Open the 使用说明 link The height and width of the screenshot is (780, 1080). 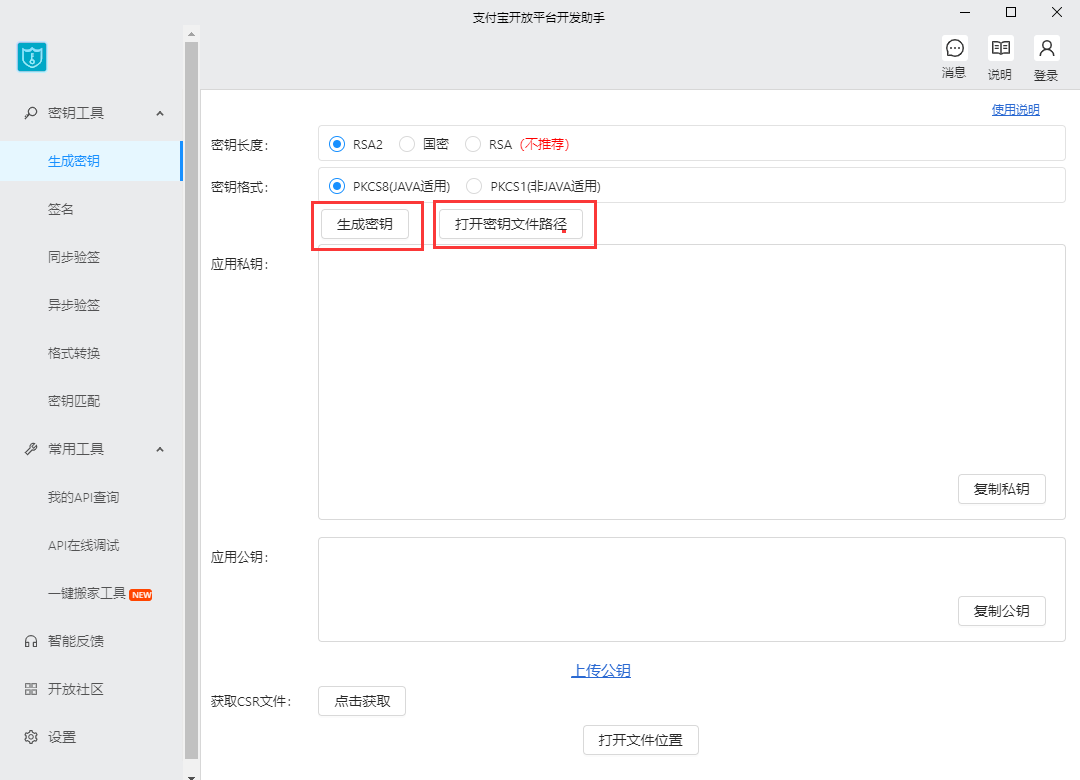(1015, 110)
